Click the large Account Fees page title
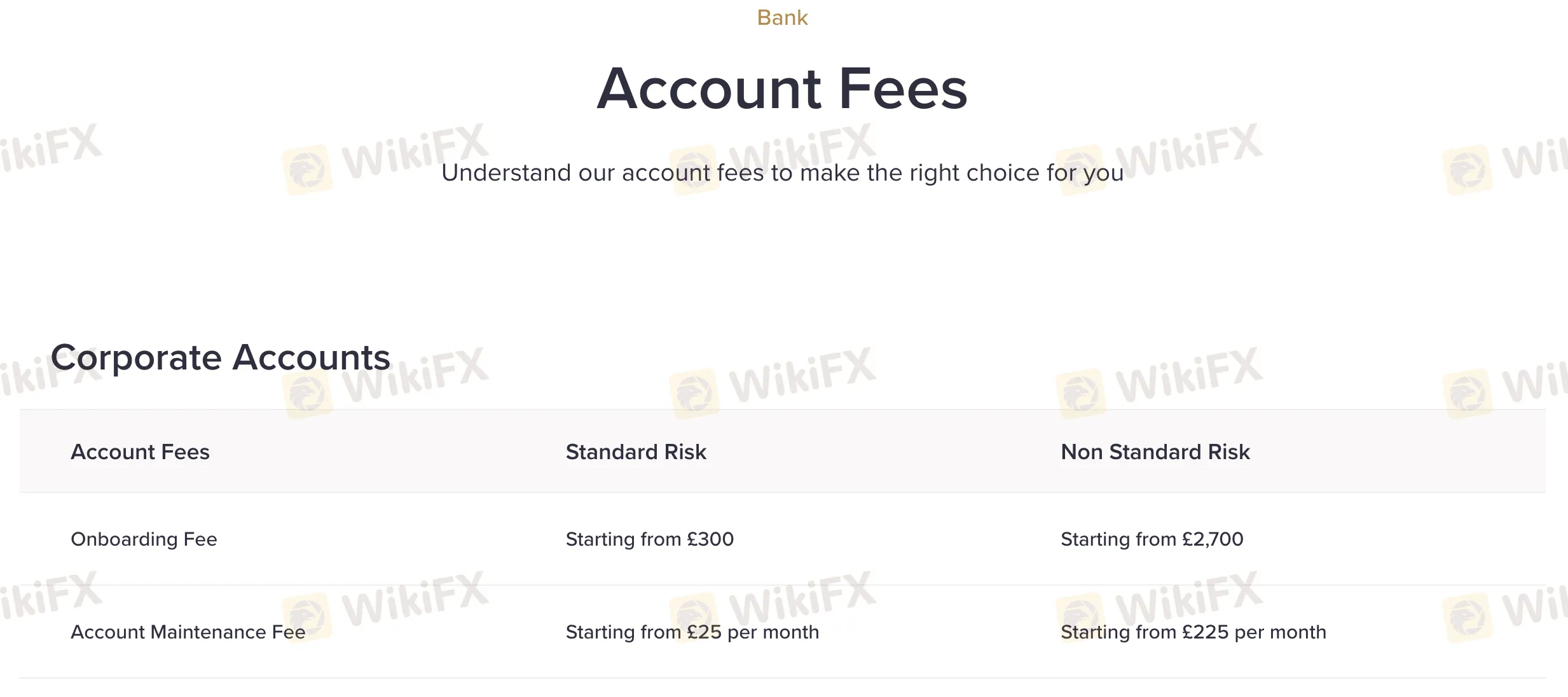The image size is (1568, 697). point(782,89)
